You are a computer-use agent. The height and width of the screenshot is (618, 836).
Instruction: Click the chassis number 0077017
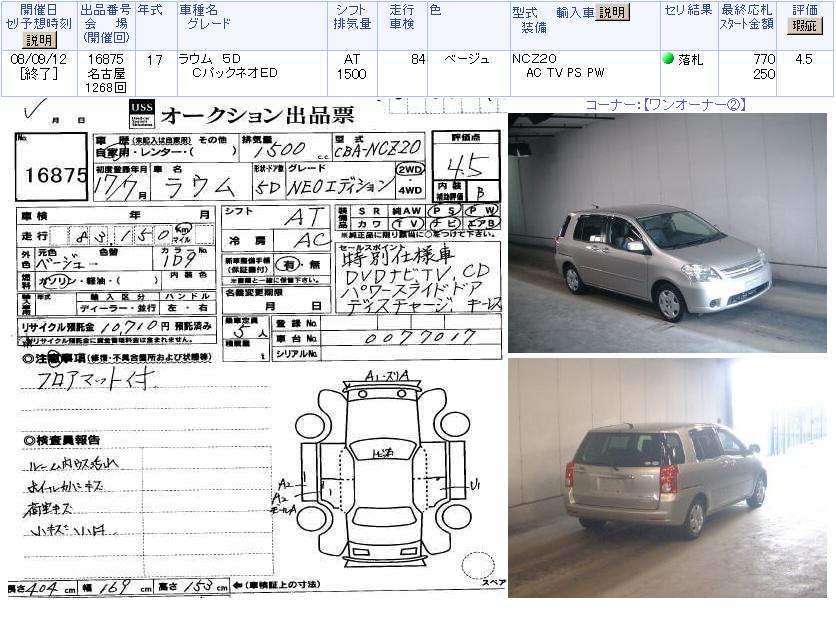point(420,338)
